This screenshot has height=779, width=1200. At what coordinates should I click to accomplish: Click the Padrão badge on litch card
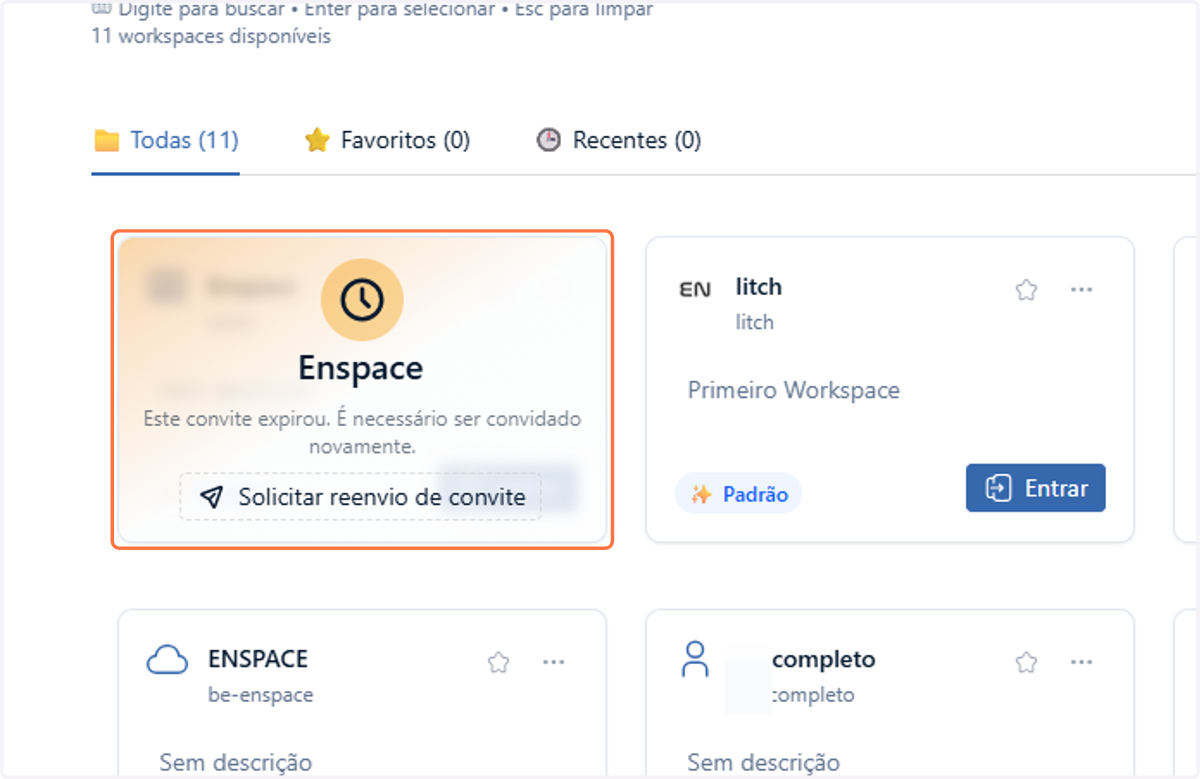pos(739,494)
